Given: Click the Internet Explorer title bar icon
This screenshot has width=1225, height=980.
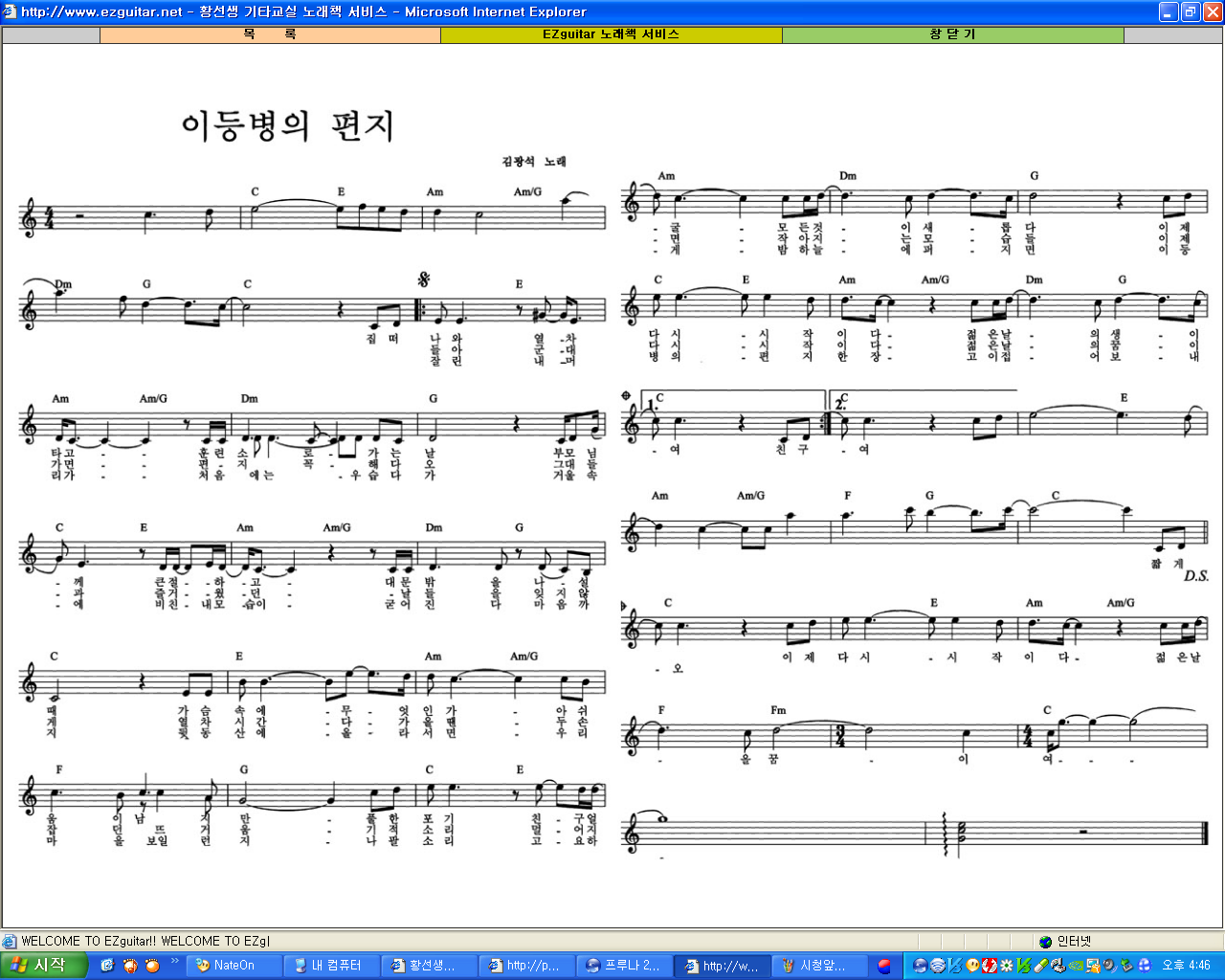Looking at the screenshot, I should (x=11, y=11).
